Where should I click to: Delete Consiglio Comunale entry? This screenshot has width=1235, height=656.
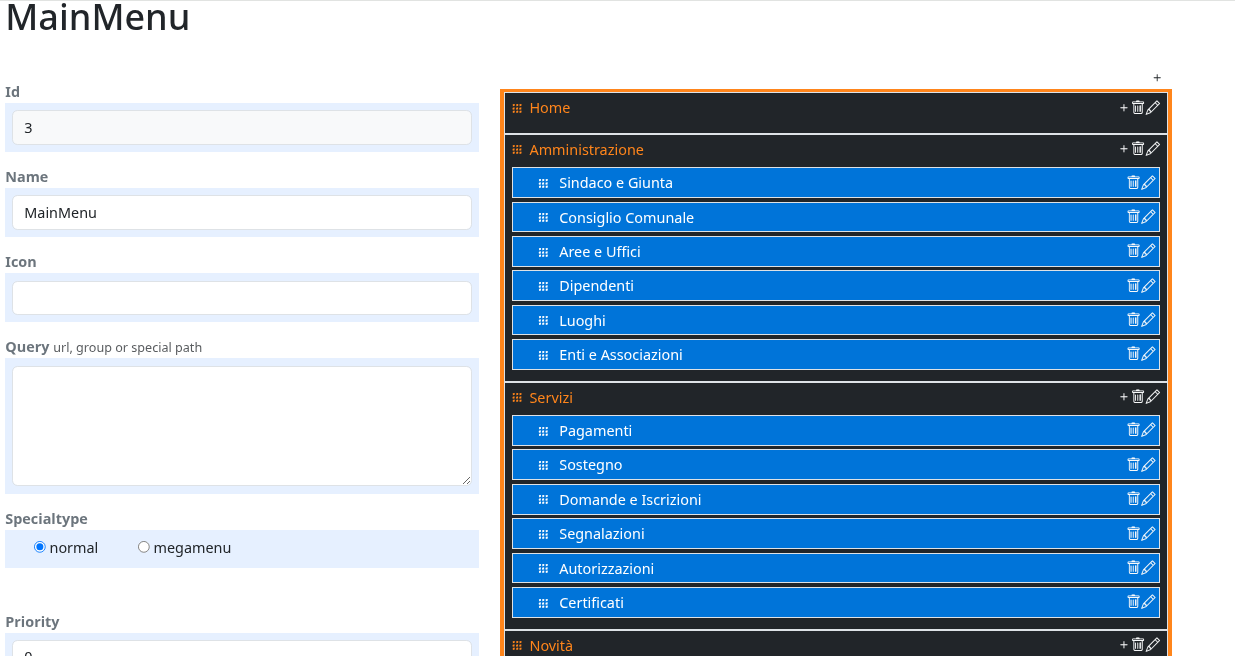coord(1134,216)
